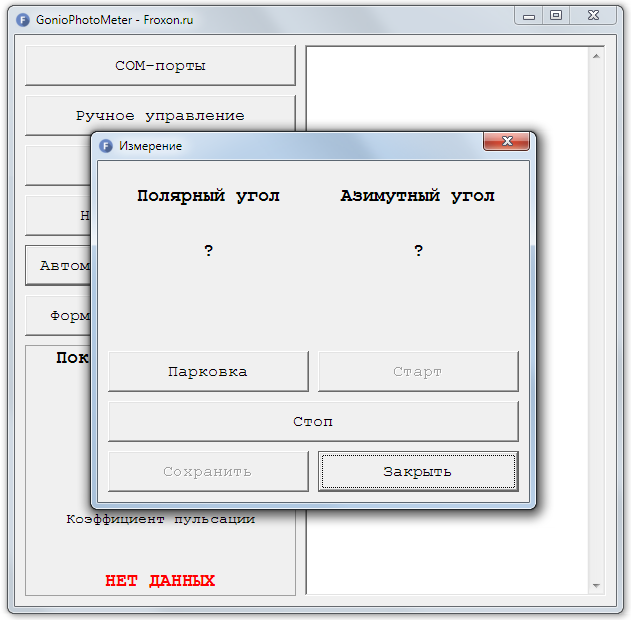Screen dimensions: 631x620
Task: Stop measurement with the Стоп button
Action: [x=313, y=421]
